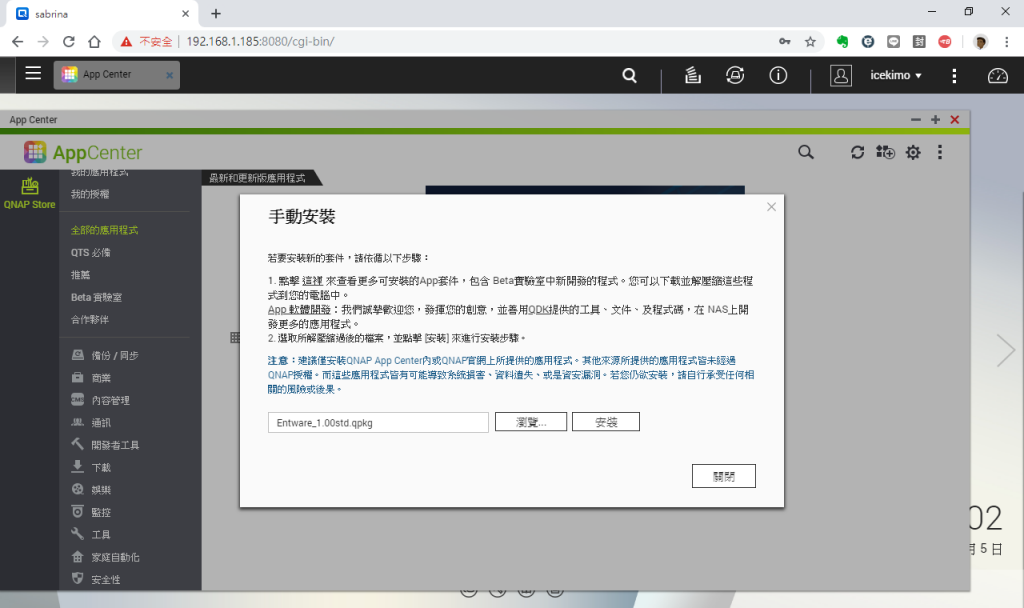Select 工具 category
This screenshot has width=1024, height=608.
pyautogui.click(x=91, y=534)
